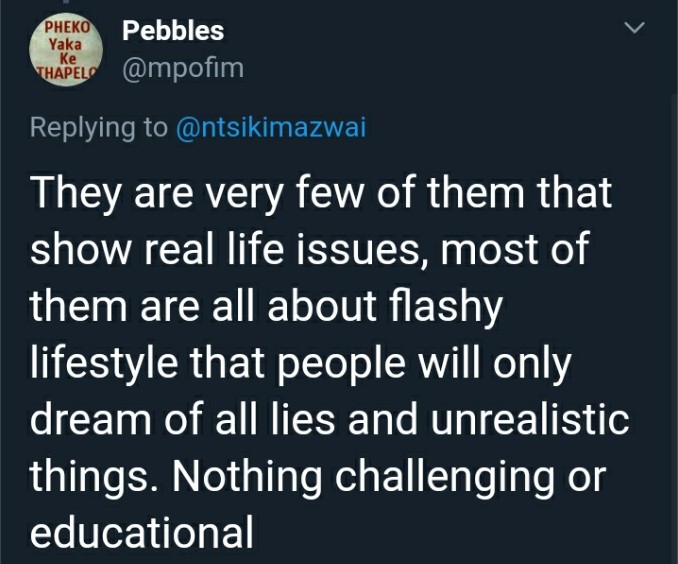Select the phrase 'flashy' in tweet body

tap(446, 307)
